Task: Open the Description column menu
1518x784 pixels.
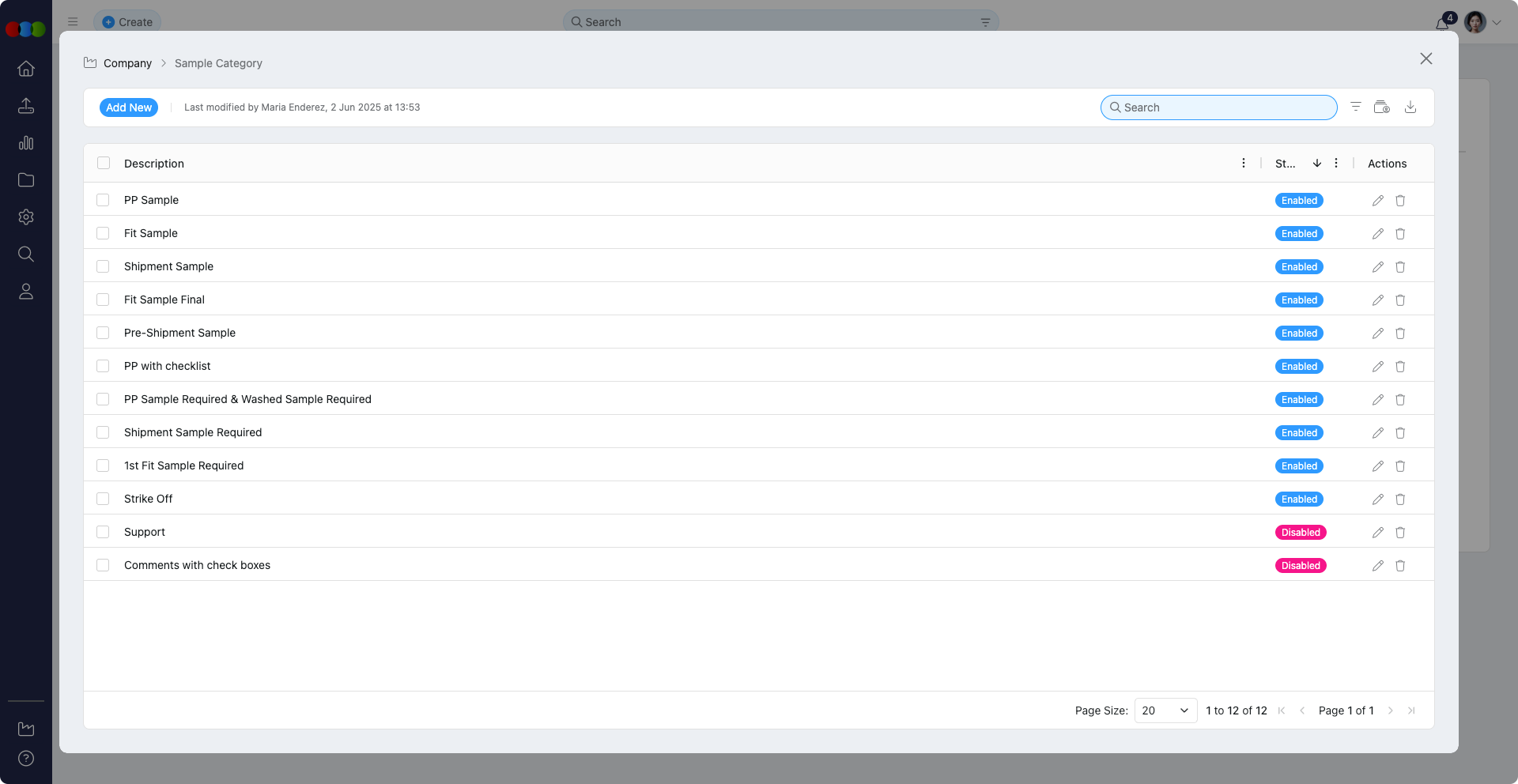Action: click(x=1243, y=164)
